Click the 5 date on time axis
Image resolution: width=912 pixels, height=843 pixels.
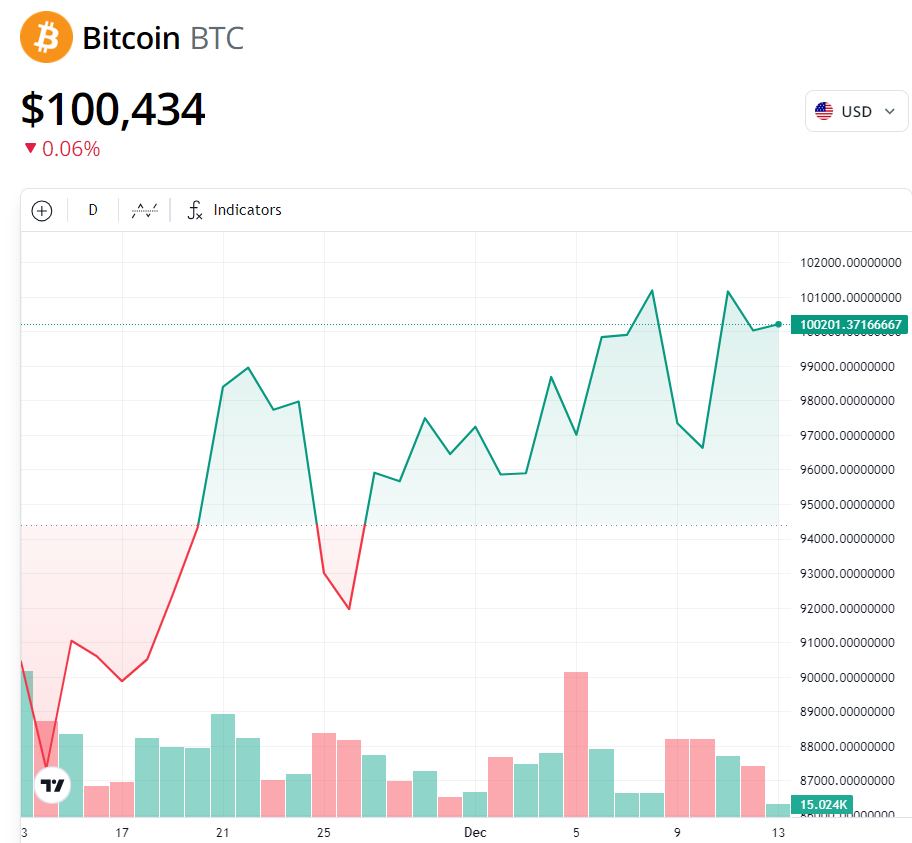click(576, 833)
